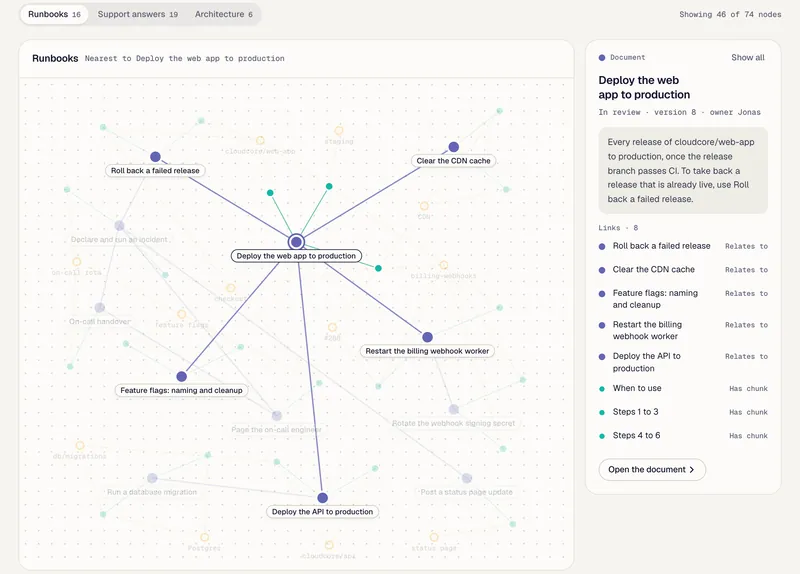The image size is (800, 574).
Task: Open Deploy the API to production link row
Action: click(683, 362)
